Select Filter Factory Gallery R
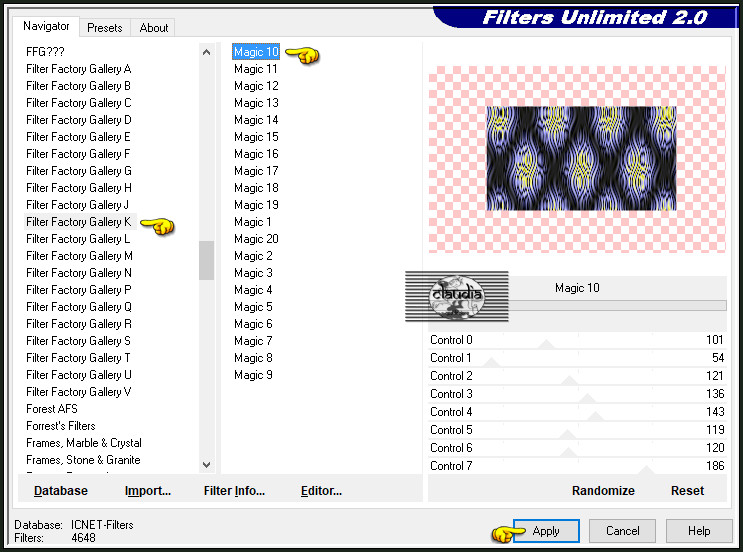Viewport: 743px width, 552px height. click(79, 324)
